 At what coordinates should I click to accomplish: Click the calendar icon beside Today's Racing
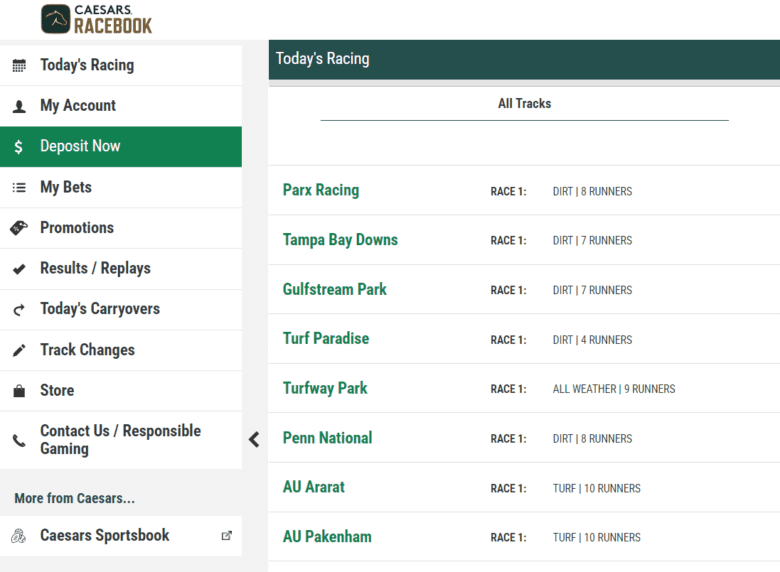(19, 66)
